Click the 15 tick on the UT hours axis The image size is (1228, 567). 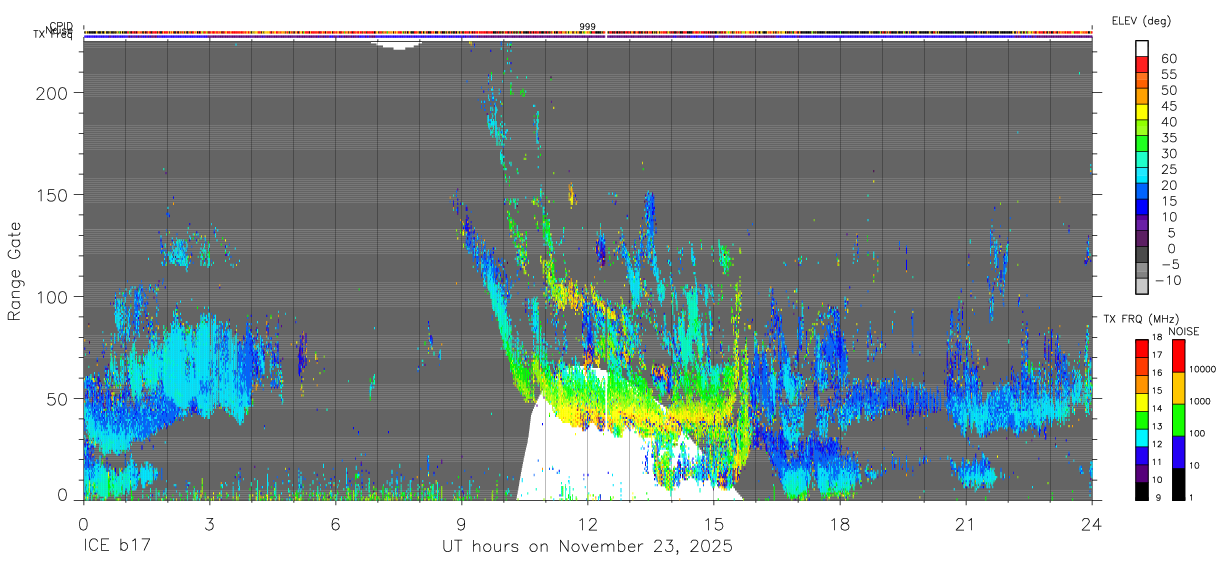pos(713,524)
